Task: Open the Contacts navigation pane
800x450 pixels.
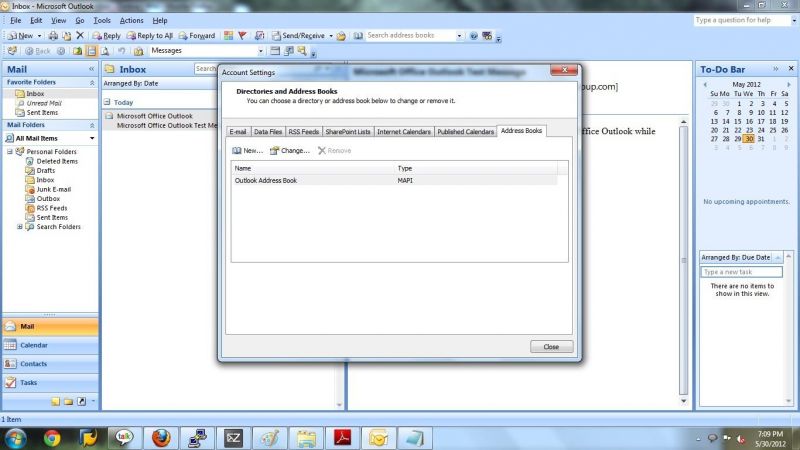Action: pos(50,364)
